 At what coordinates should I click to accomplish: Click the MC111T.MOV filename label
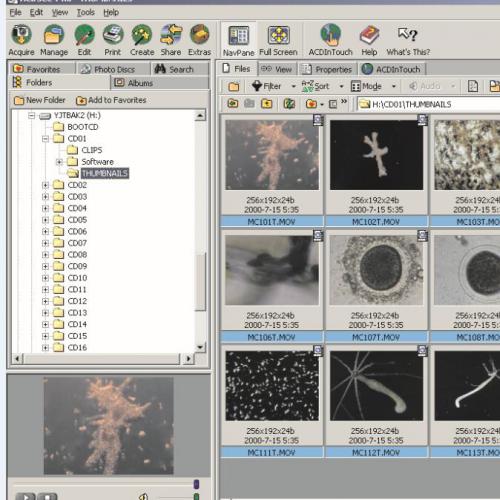click(272, 453)
